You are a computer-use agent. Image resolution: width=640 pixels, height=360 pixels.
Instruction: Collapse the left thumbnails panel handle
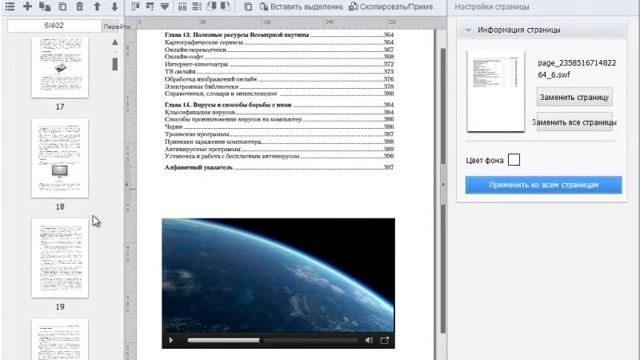[127, 184]
